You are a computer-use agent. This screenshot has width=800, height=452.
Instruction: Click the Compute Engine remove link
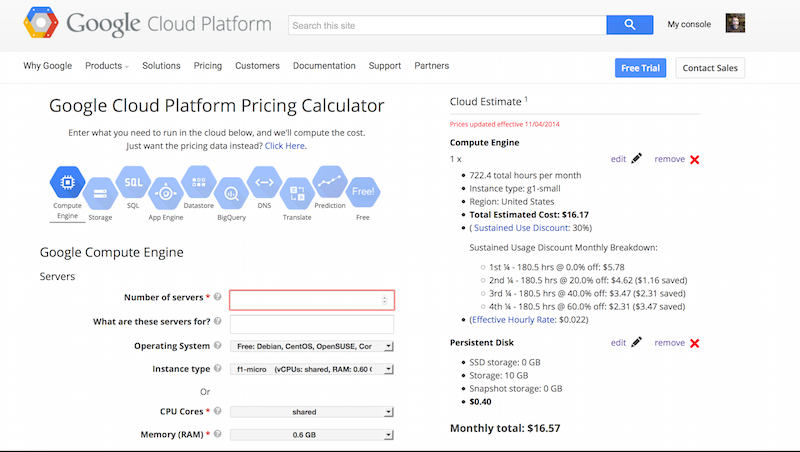[669, 159]
